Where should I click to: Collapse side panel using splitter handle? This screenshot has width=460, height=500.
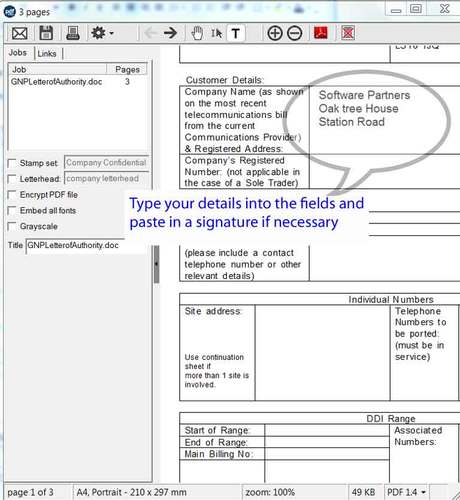156,264
